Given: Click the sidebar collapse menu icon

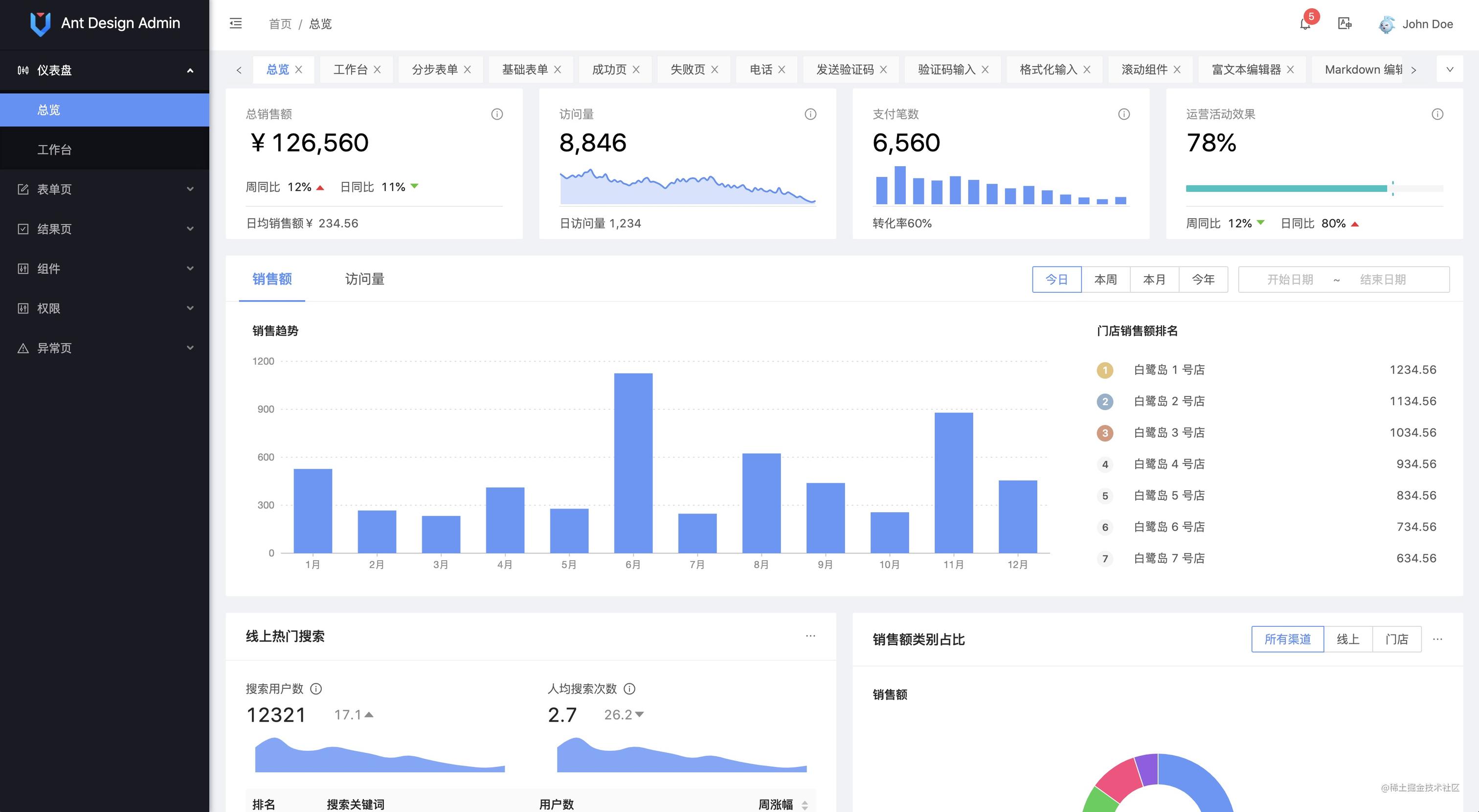Looking at the screenshot, I should point(235,23).
